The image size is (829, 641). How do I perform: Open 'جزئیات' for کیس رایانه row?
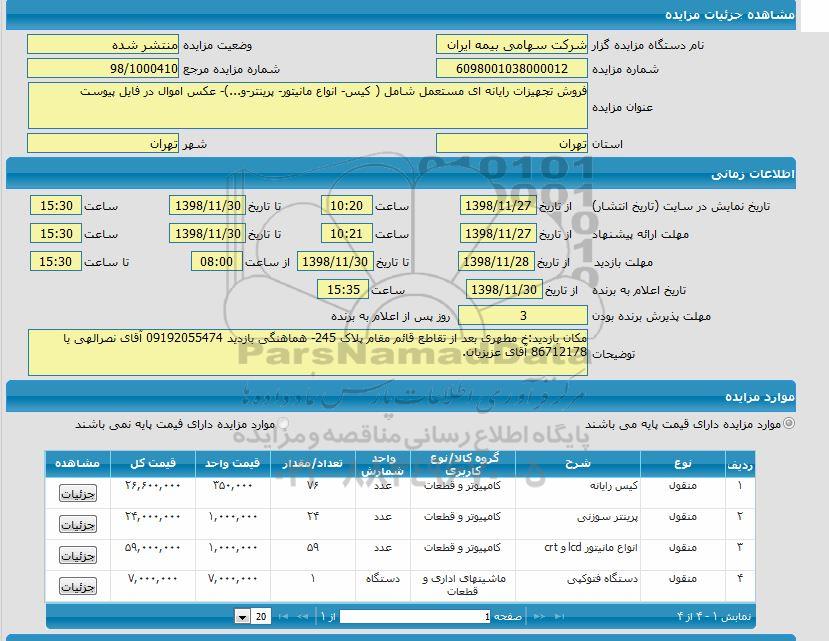[78, 494]
